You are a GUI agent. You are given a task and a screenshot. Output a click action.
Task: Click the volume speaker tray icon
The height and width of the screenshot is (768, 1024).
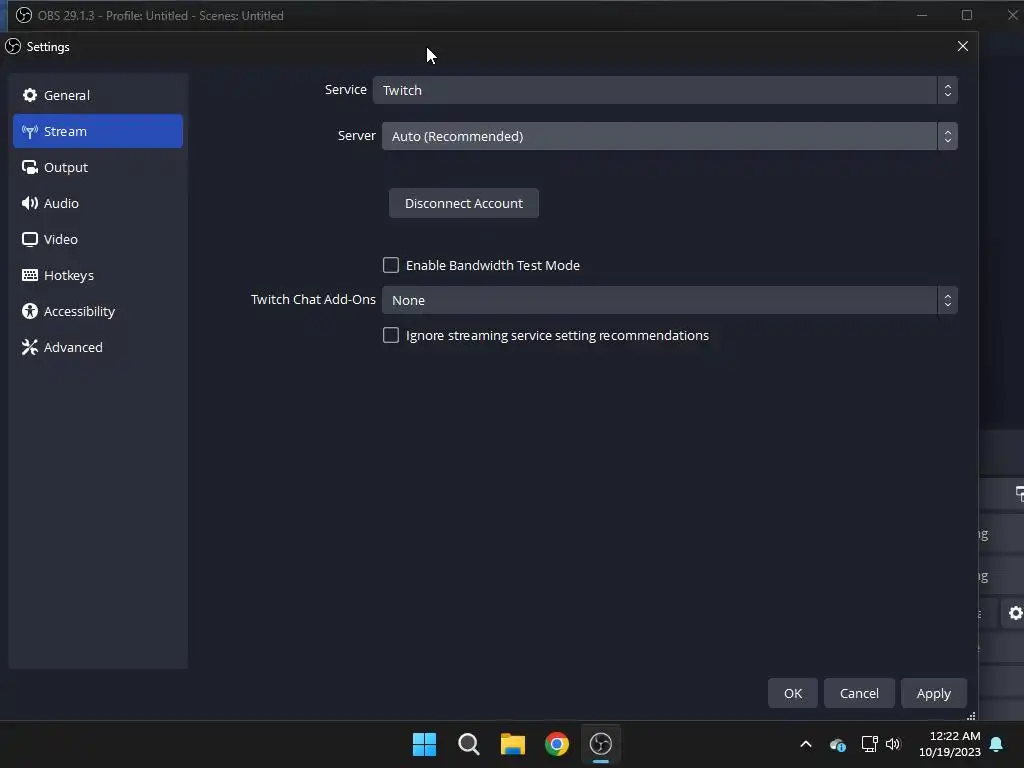point(893,744)
